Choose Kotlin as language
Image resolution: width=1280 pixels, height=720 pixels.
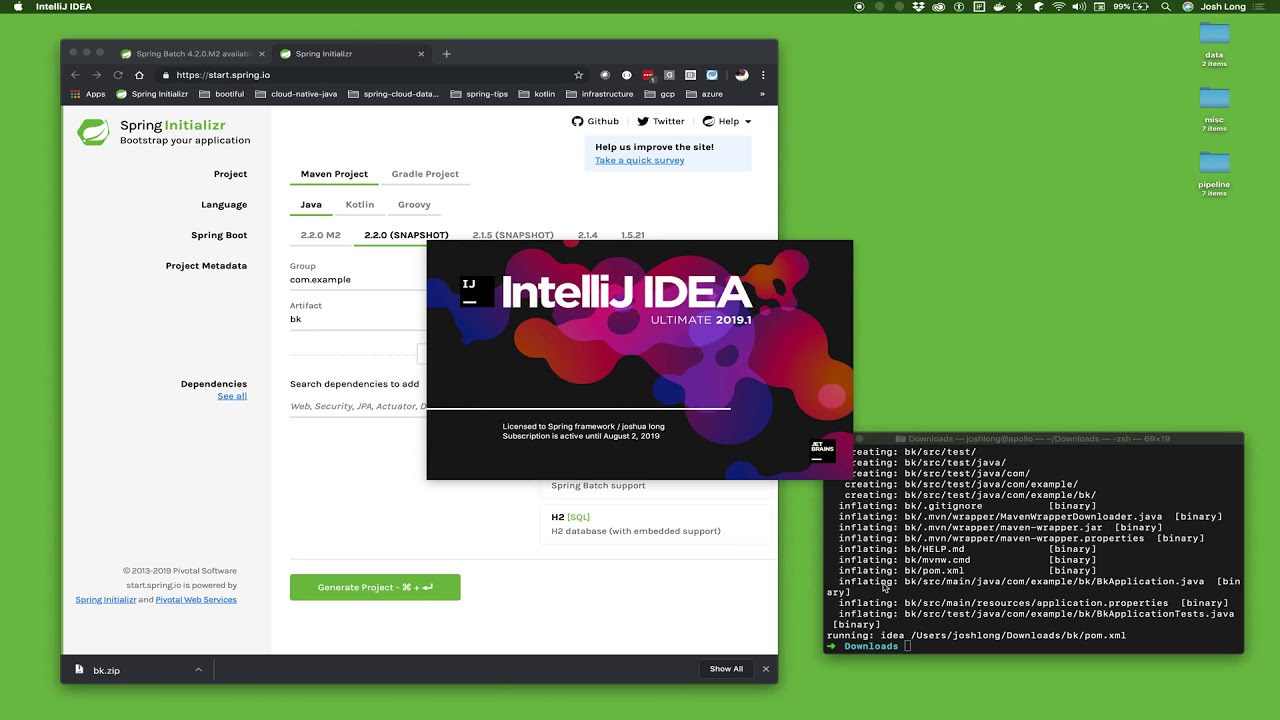[360, 204]
